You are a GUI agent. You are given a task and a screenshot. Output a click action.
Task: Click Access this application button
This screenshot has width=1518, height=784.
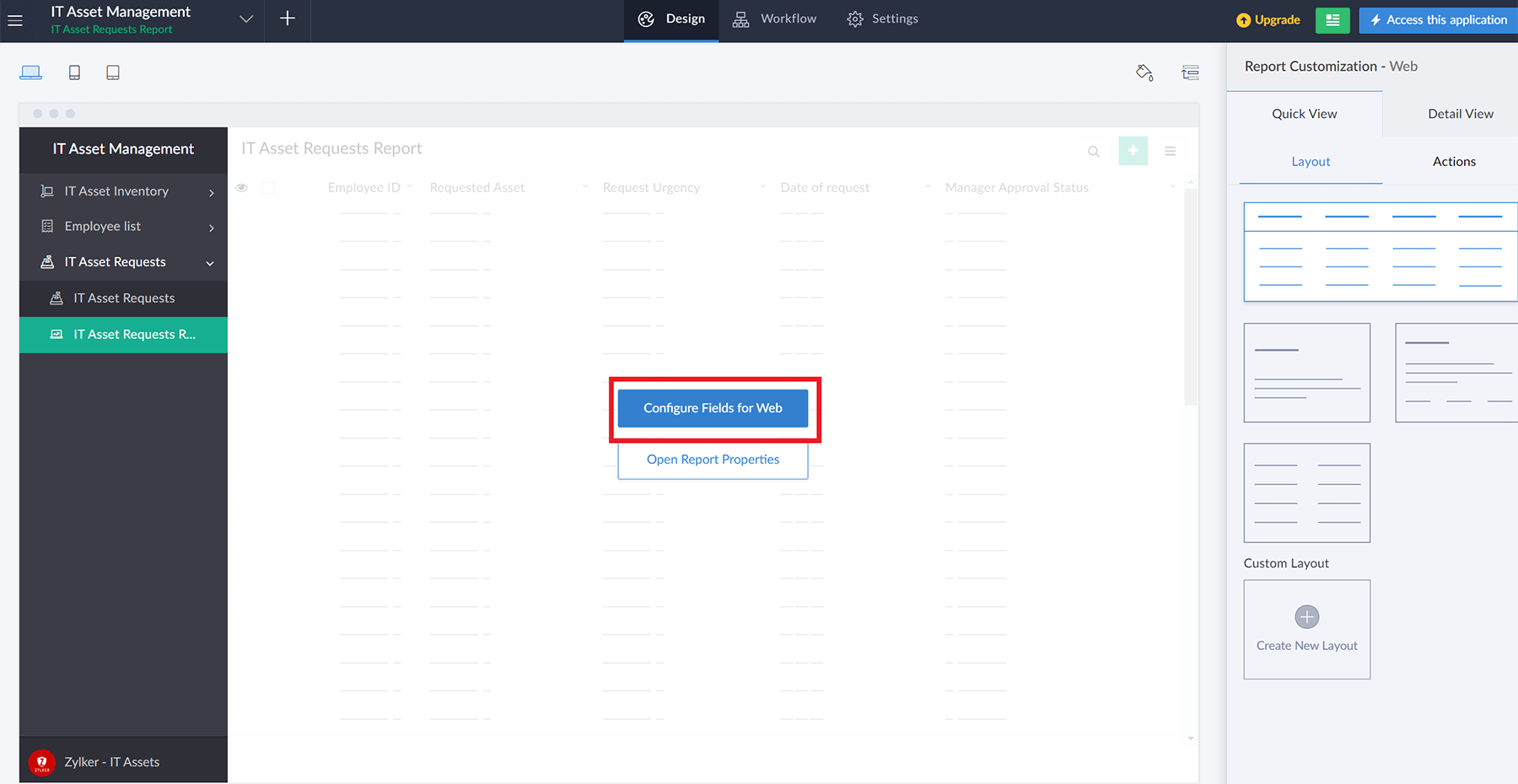1439,20
